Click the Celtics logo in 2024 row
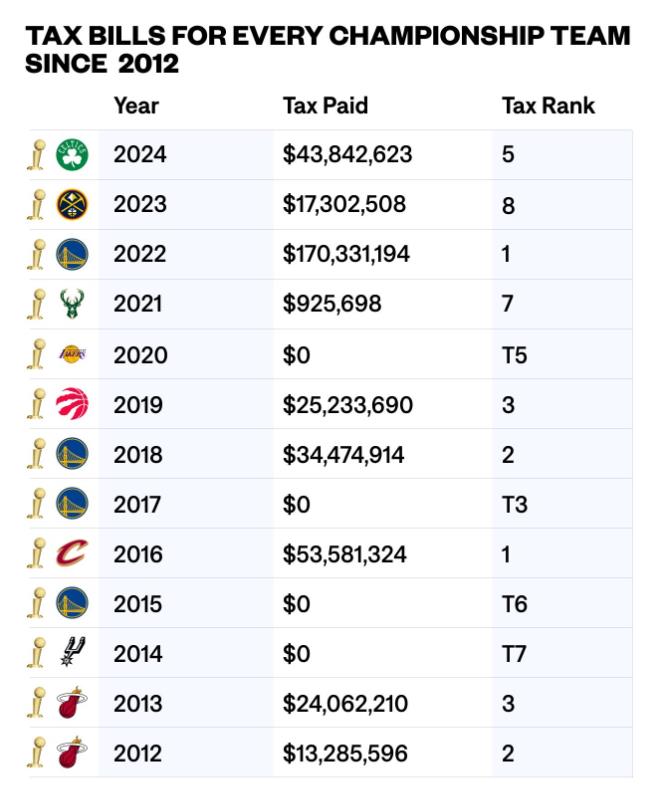Viewport: 663px width, 796px height. click(x=72, y=155)
